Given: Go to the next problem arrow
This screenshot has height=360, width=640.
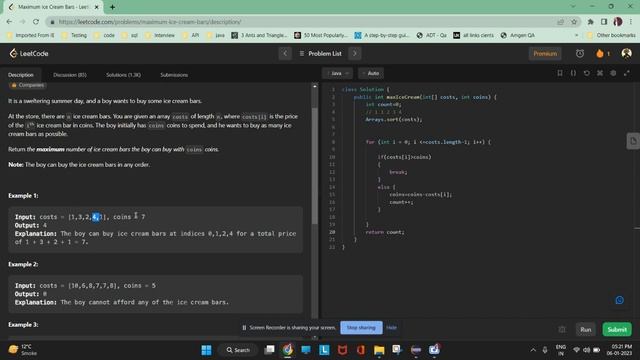Looking at the screenshot, I should tap(355, 53).
